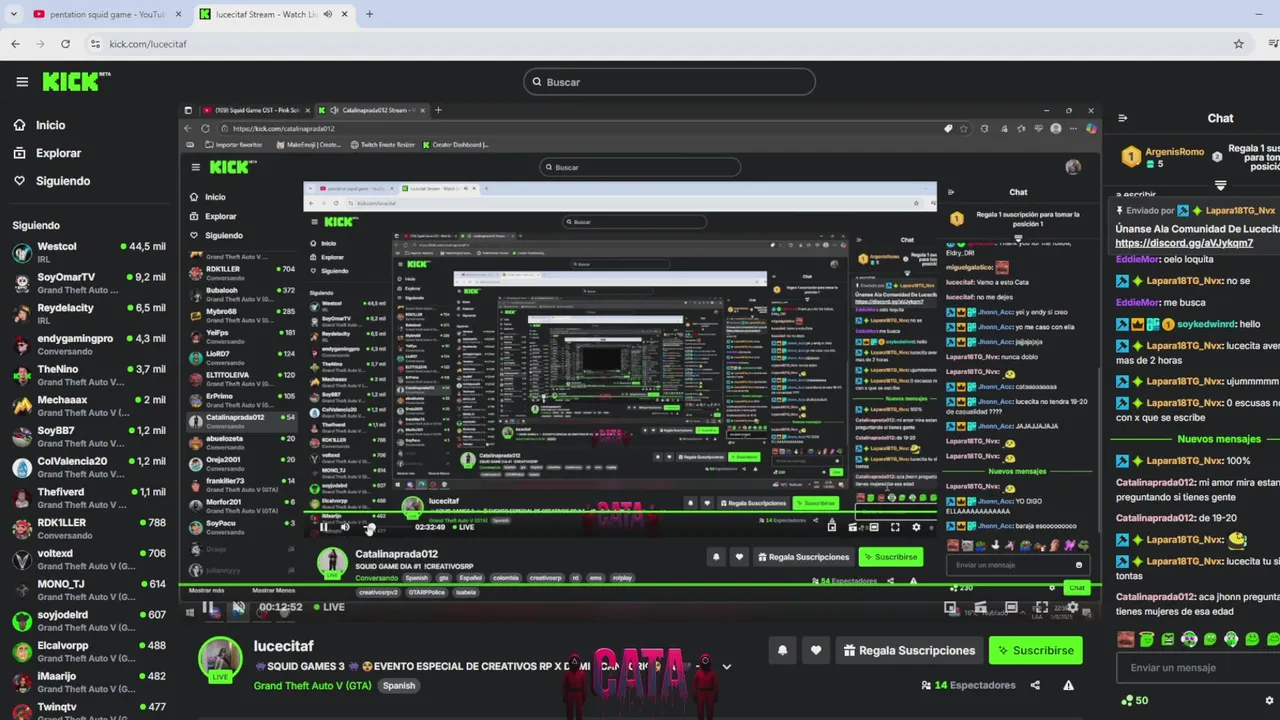This screenshot has height=720, width=1280.
Task: Go to Siguiendo in Kick sidebar
Action: click(x=63, y=181)
